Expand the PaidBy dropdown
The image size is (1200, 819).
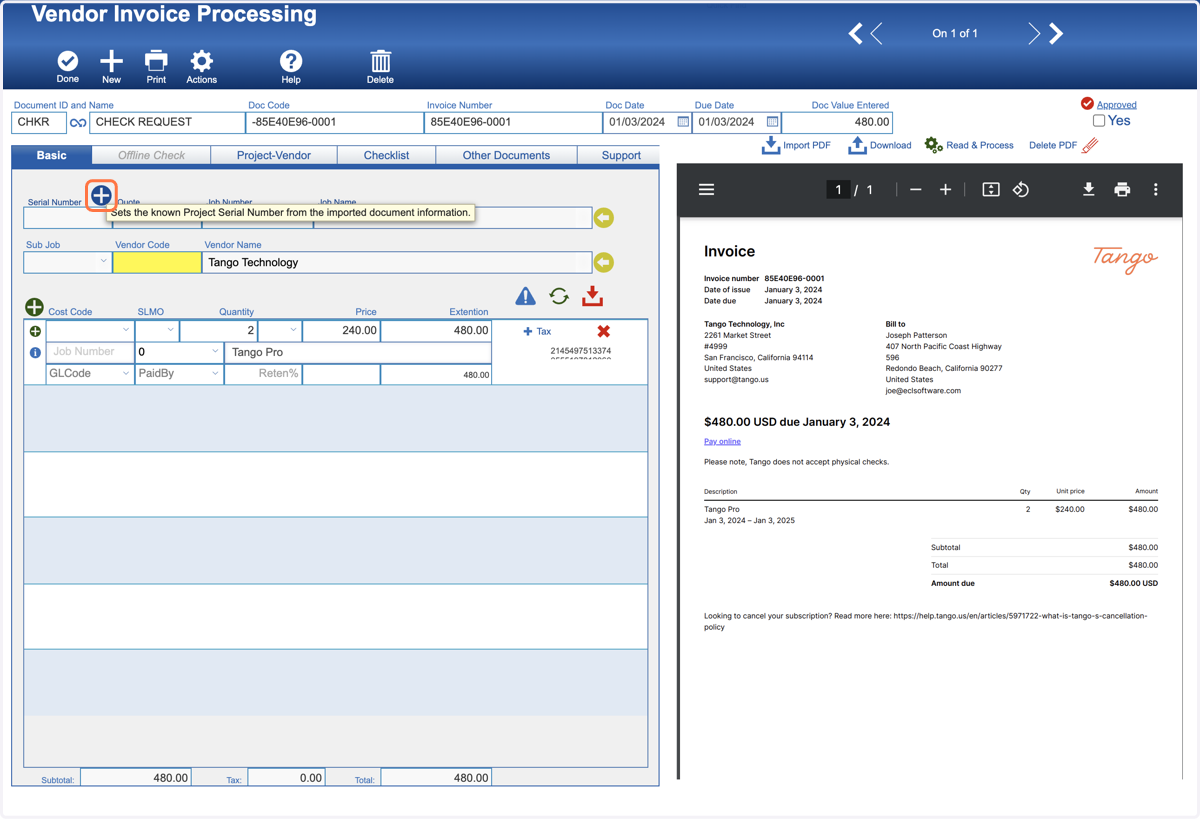(x=214, y=374)
